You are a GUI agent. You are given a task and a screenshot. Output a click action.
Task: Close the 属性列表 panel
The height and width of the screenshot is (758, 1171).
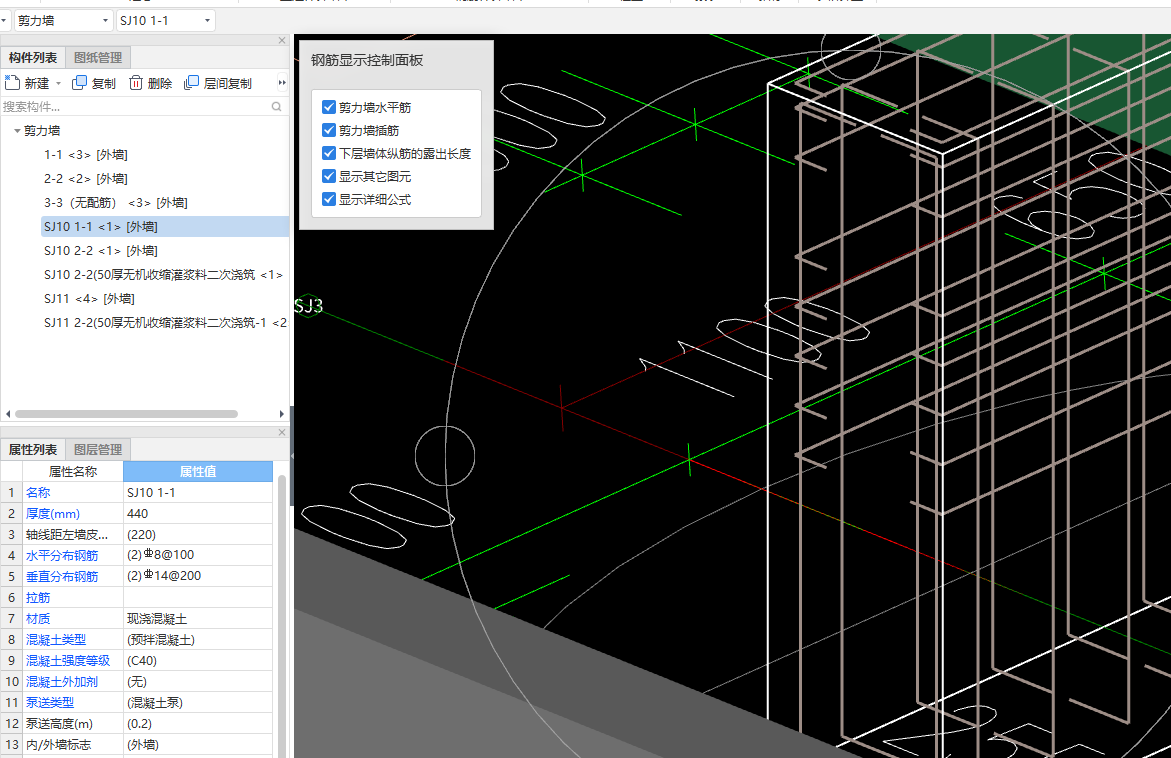pos(282,432)
